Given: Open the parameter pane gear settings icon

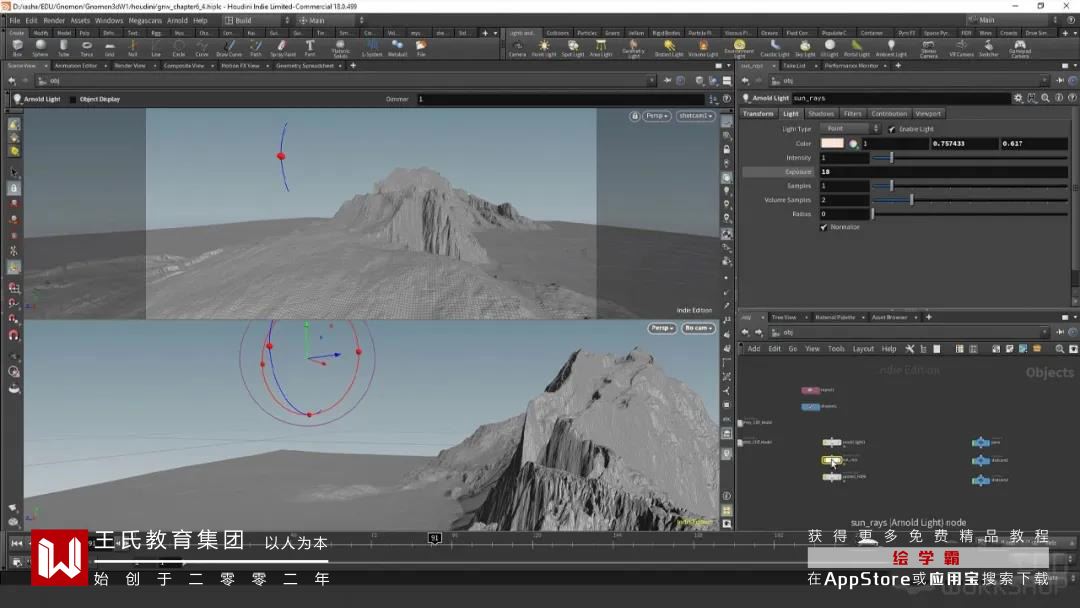Looking at the screenshot, I should [x=1018, y=98].
